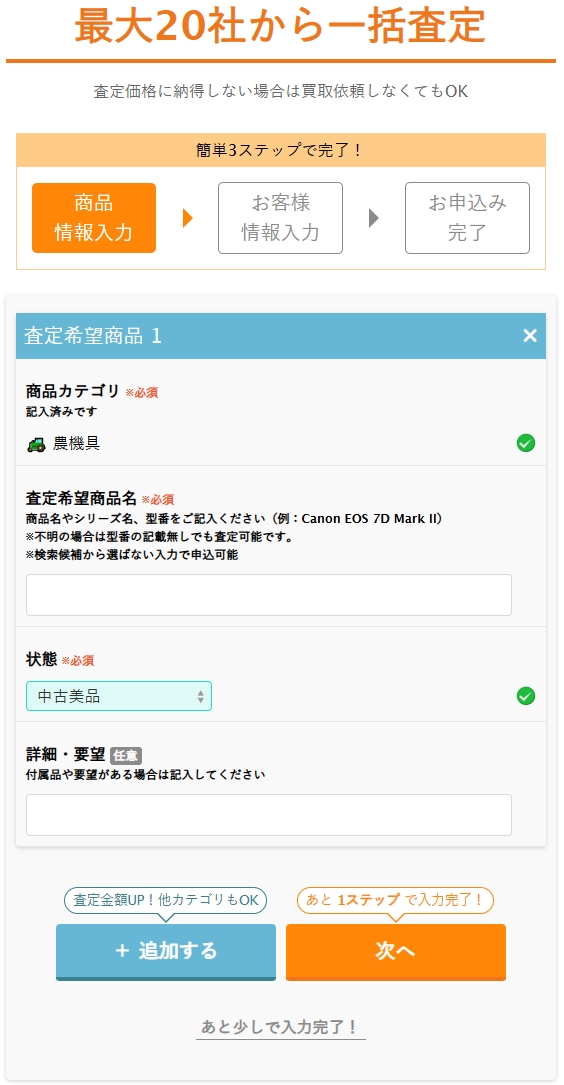
Task: Click the ＋追加する button
Action: [x=166, y=951]
